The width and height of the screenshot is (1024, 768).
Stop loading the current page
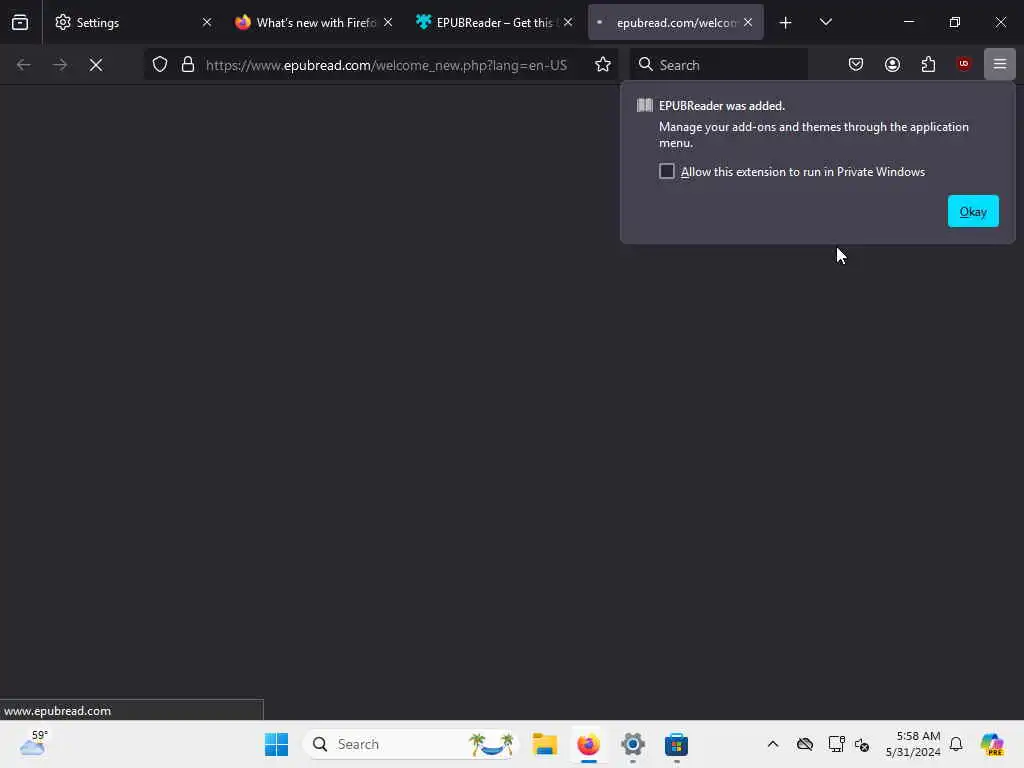coord(96,65)
